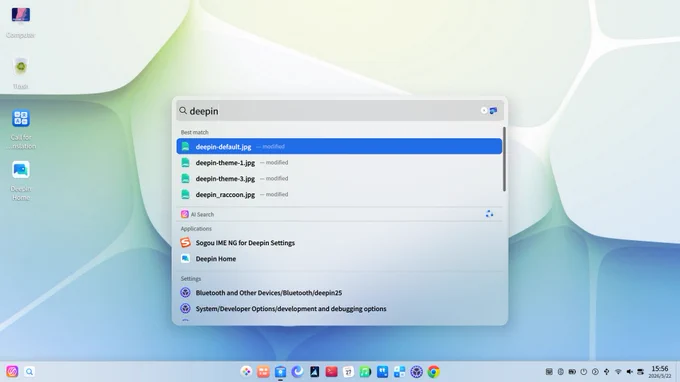Open the blue tiles app dock icon

399,372
